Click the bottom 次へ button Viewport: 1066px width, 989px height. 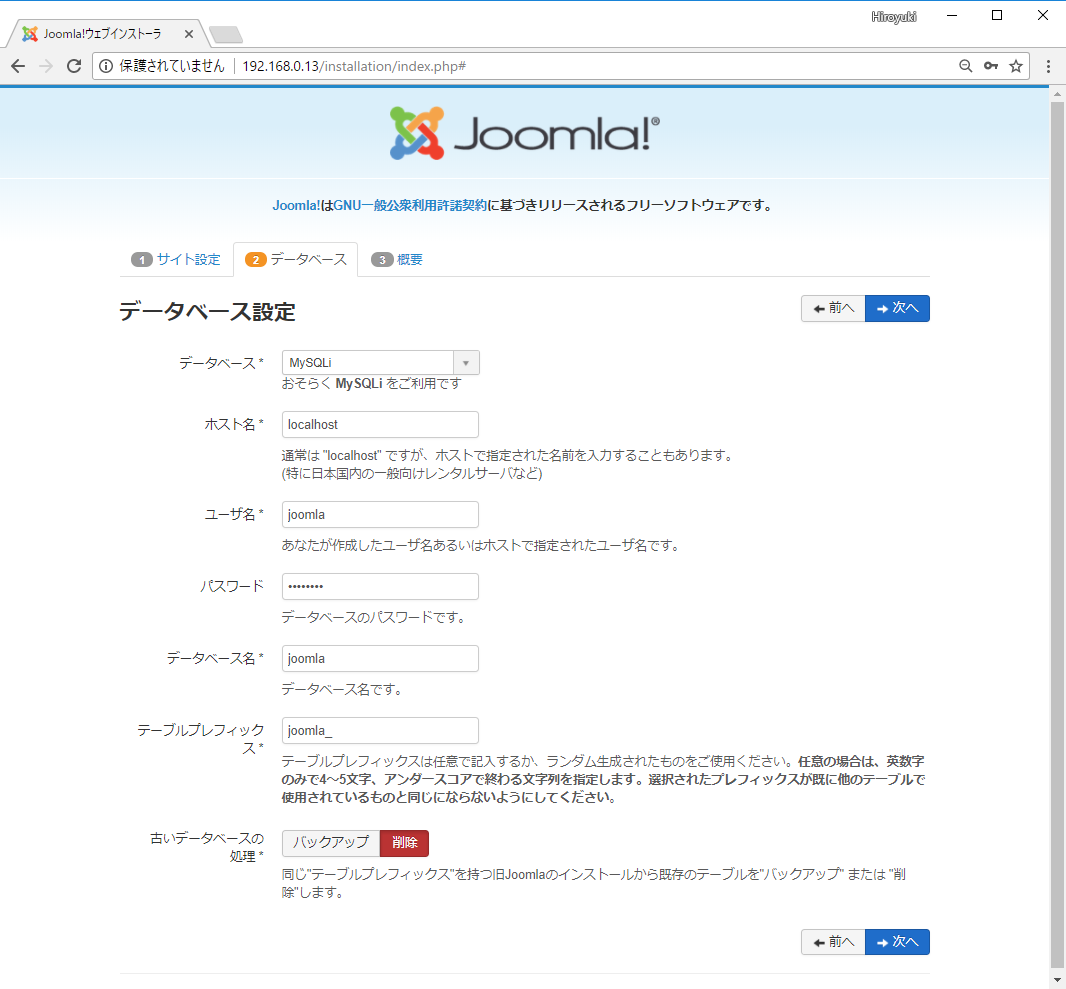point(897,942)
